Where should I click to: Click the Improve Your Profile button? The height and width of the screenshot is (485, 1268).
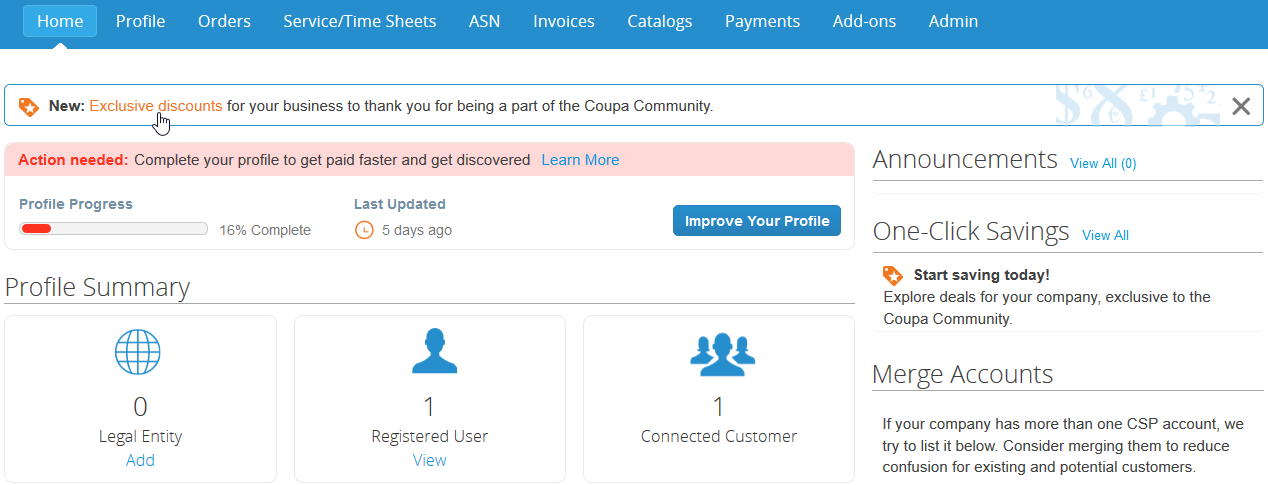[757, 221]
